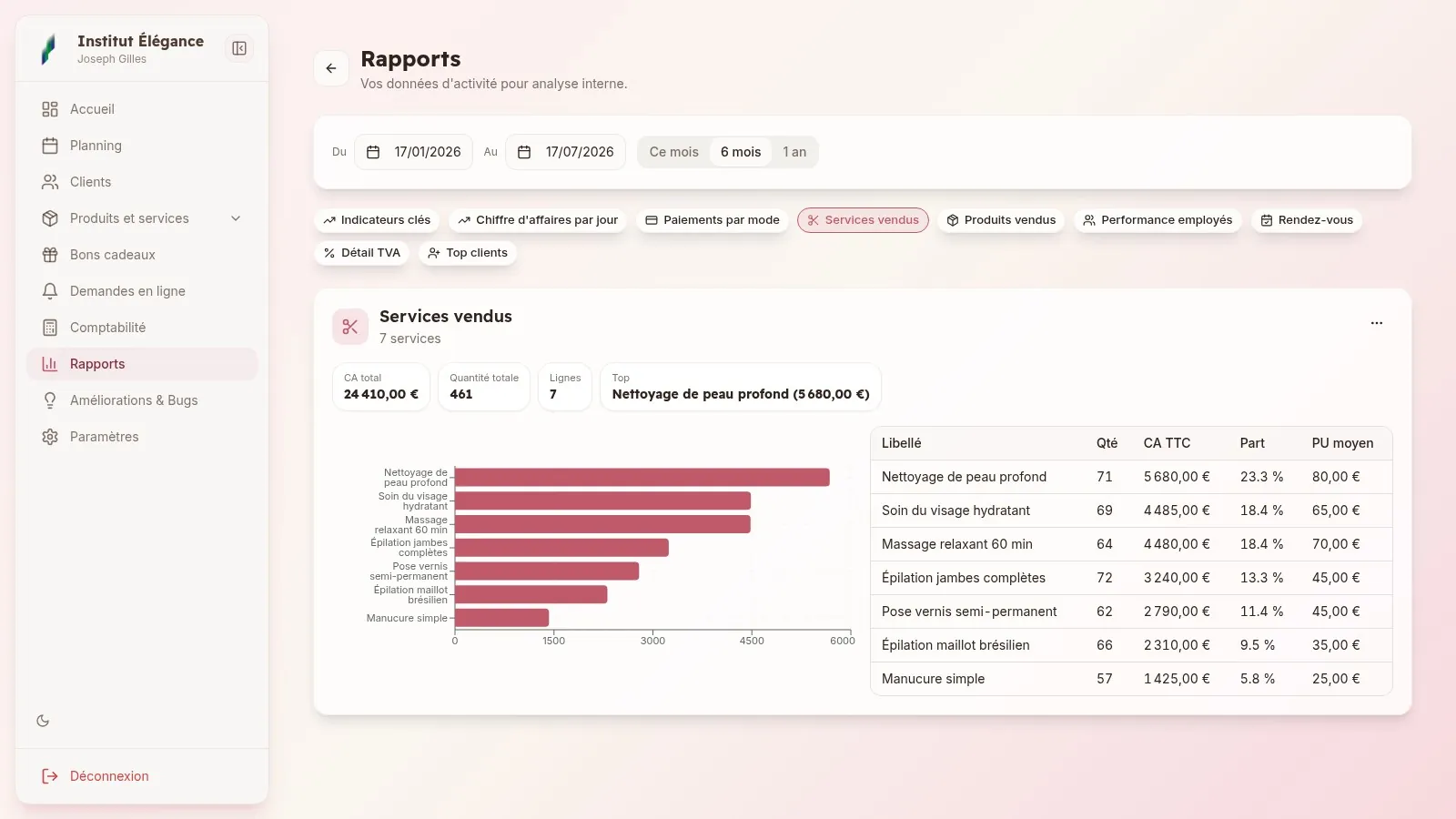Image resolution: width=1456 pixels, height=819 pixels.
Task: Log out via Déconnexion
Action: click(142, 776)
